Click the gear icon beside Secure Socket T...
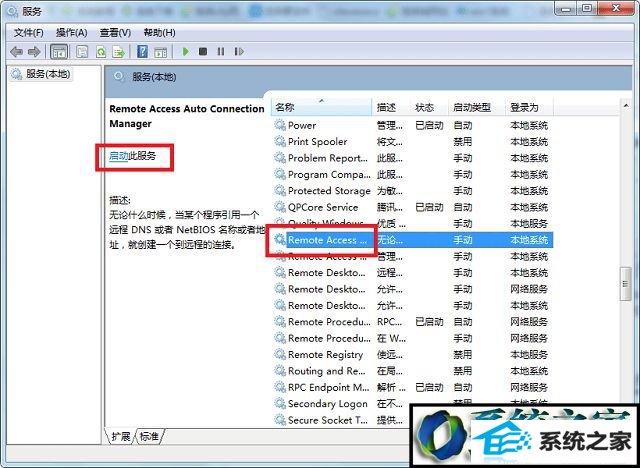Viewport: 640px width, 468px height. click(x=280, y=419)
